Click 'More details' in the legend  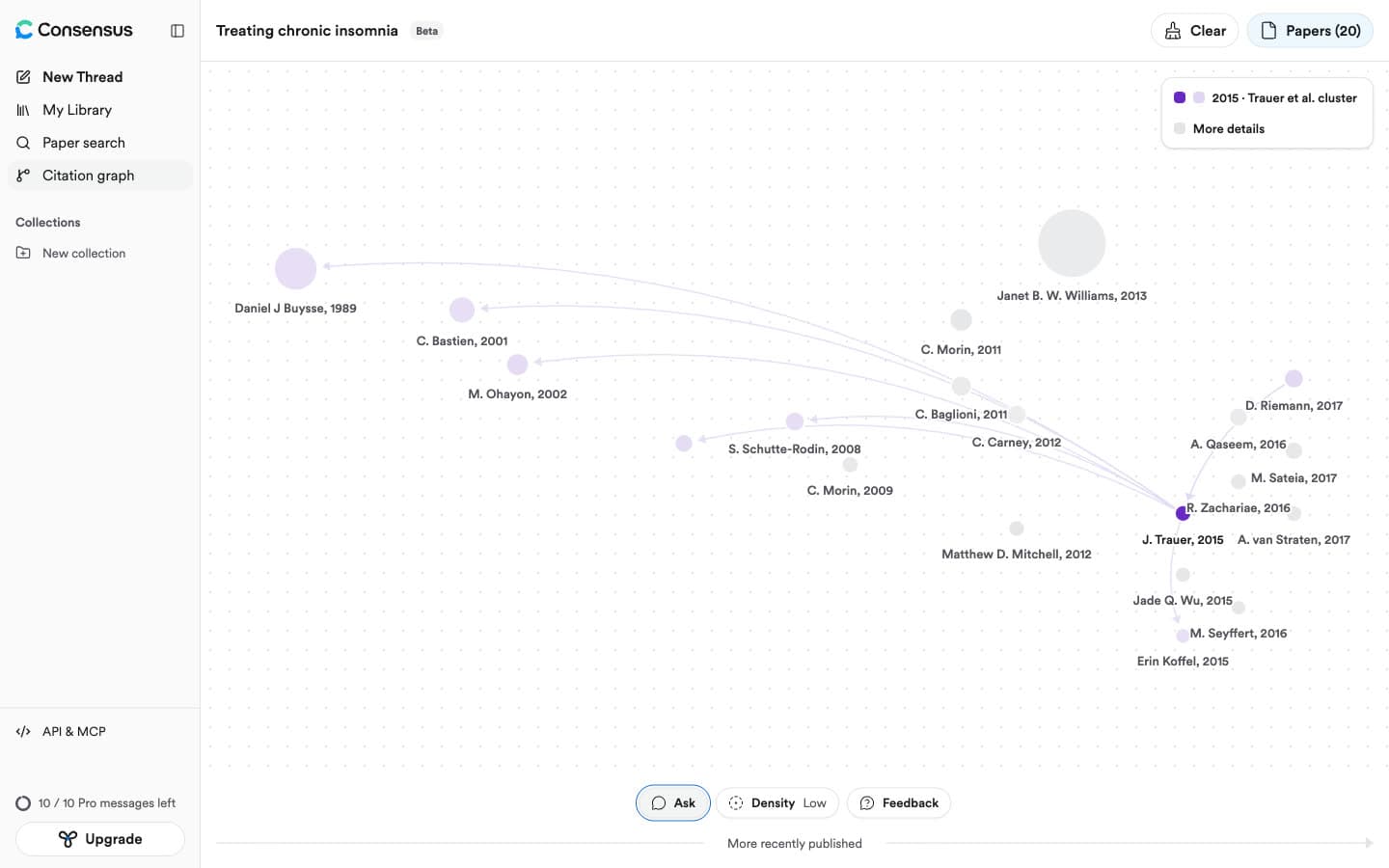pyautogui.click(x=1228, y=129)
